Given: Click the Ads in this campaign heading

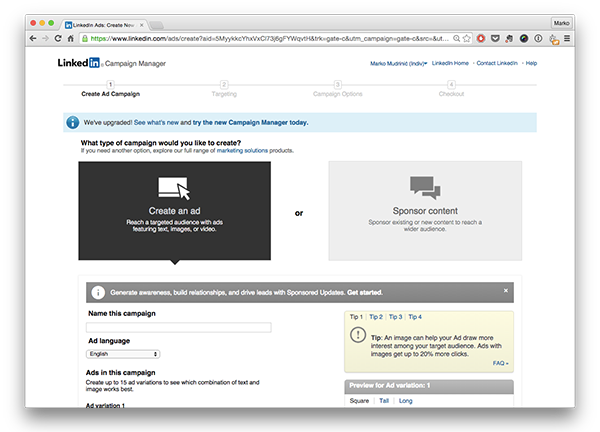Looking at the screenshot, I should [x=121, y=373].
